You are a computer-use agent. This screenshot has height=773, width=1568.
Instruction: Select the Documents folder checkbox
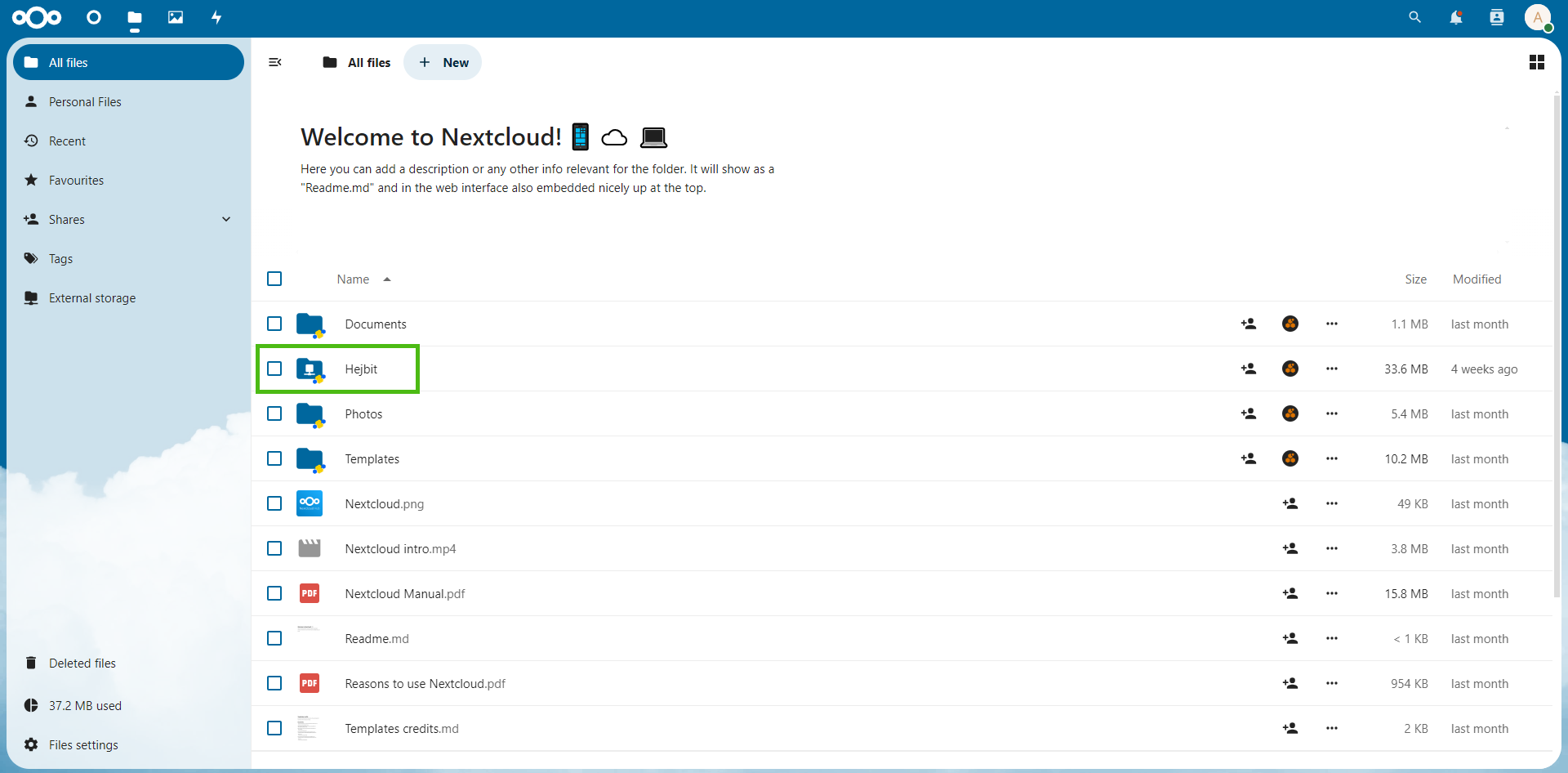[x=274, y=324]
